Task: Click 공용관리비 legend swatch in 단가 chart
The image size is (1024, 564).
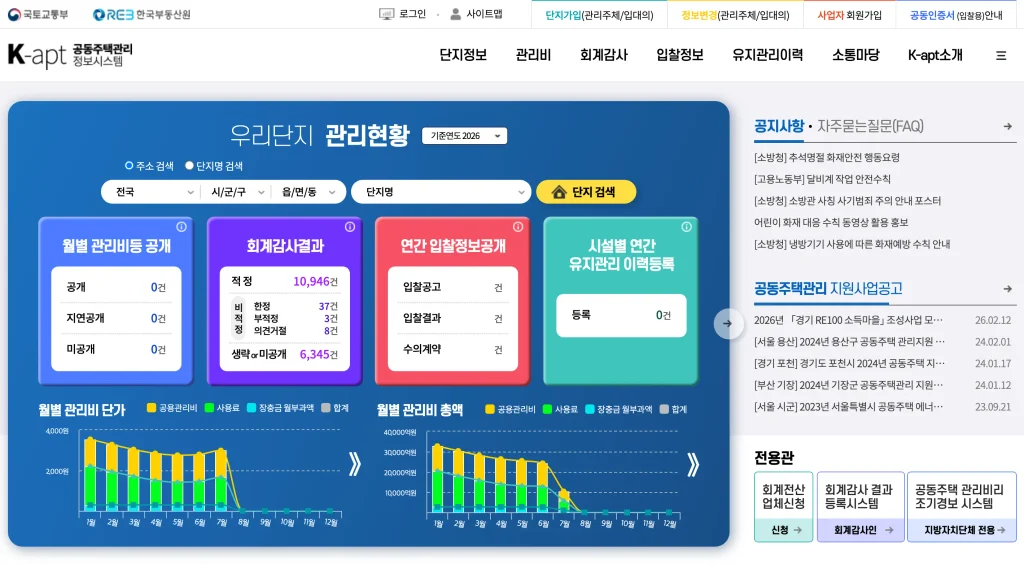Action: point(152,408)
